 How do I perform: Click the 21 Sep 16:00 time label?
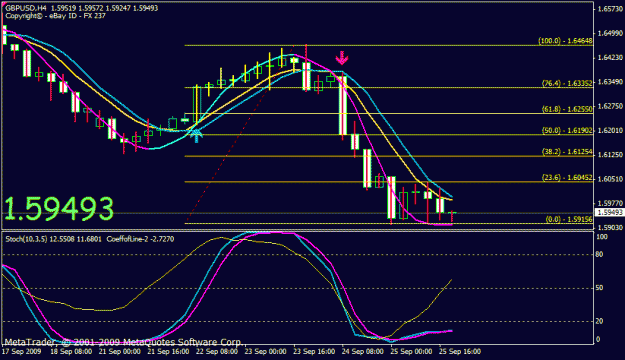tap(168, 351)
